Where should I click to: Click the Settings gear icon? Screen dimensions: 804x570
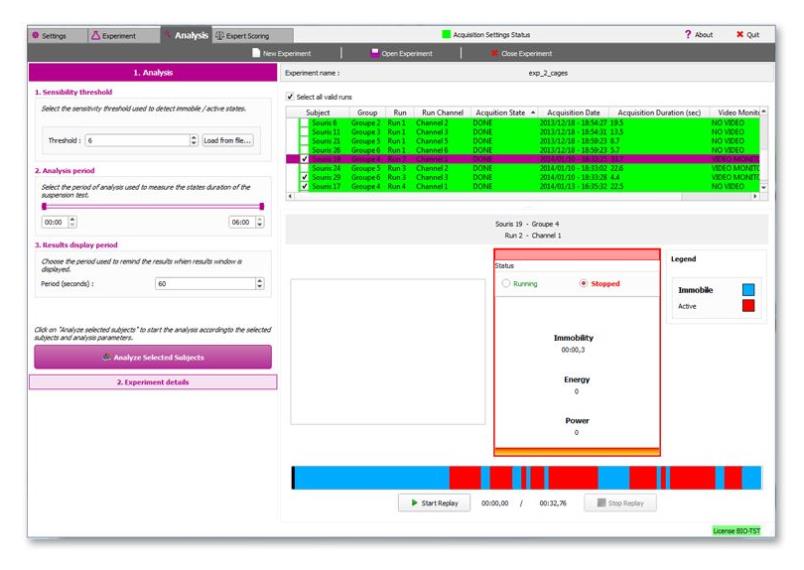tap(36, 35)
